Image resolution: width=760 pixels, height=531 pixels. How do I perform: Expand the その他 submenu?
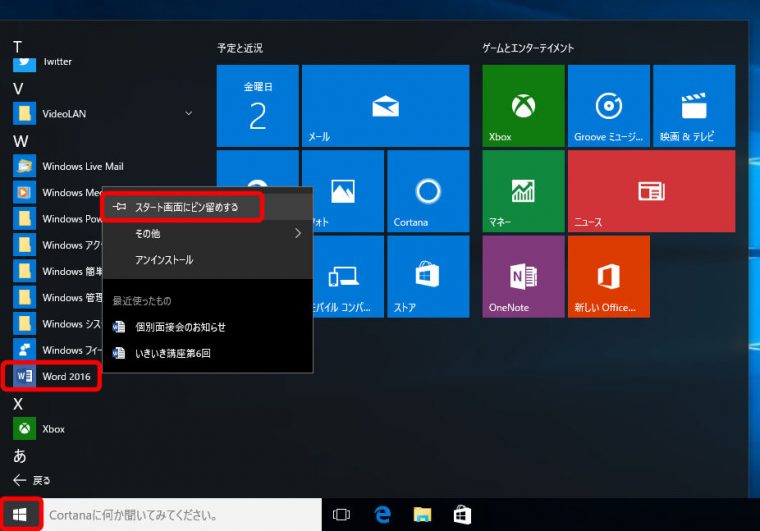(207, 233)
